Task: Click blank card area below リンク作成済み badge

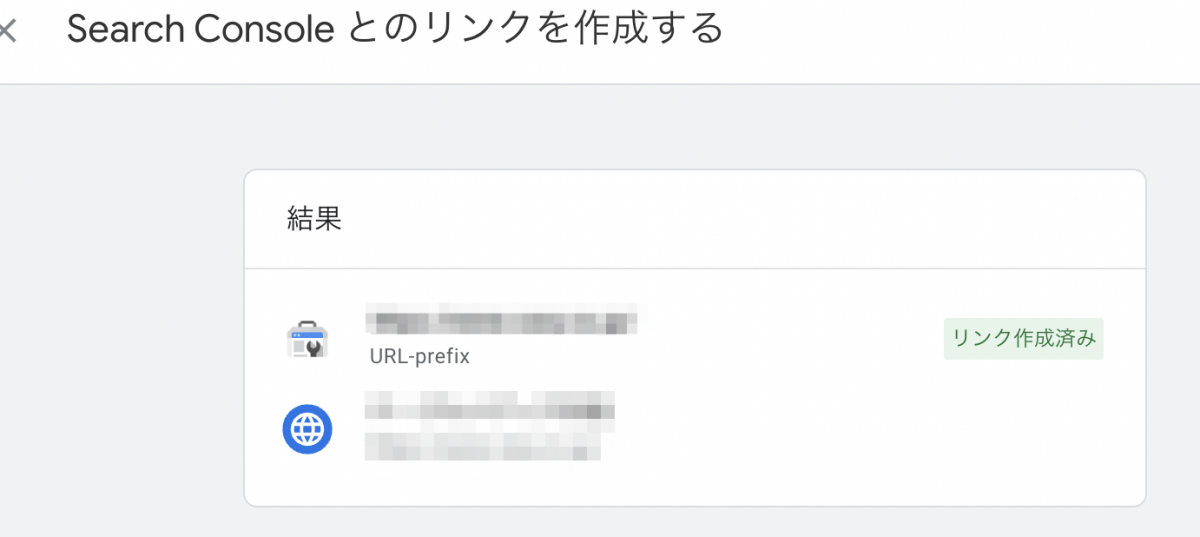Action: [1023, 430]
